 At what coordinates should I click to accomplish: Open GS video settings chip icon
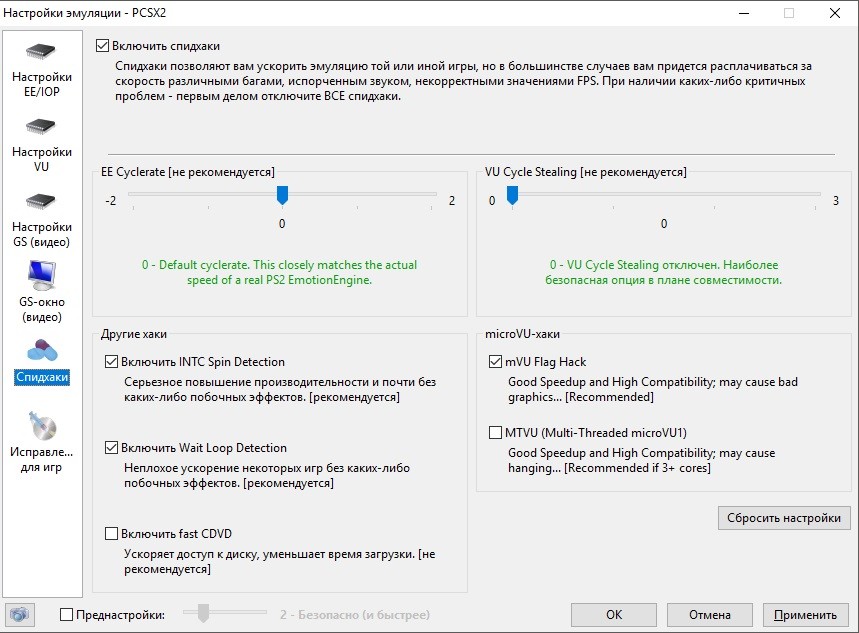click(x=42, y=203)
